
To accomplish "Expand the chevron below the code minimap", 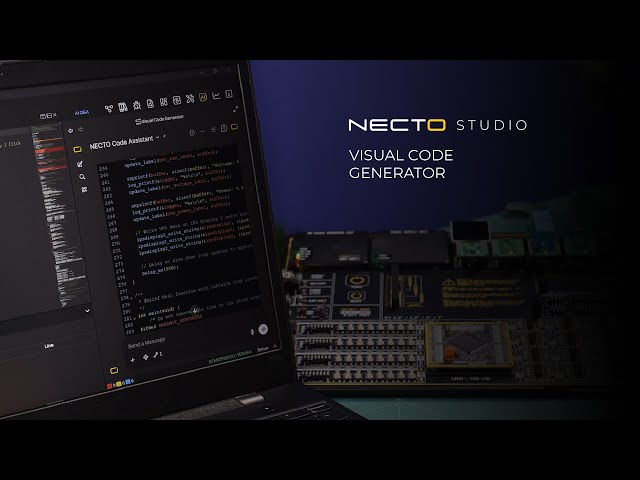I will pos(87,311).
